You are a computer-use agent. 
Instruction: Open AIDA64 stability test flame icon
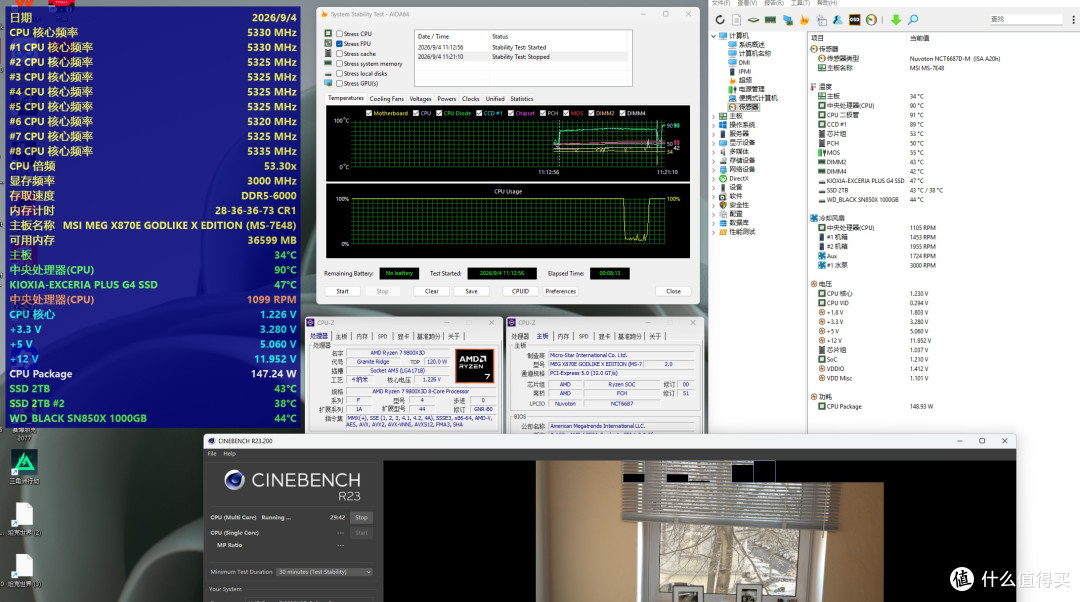[804, 20]
